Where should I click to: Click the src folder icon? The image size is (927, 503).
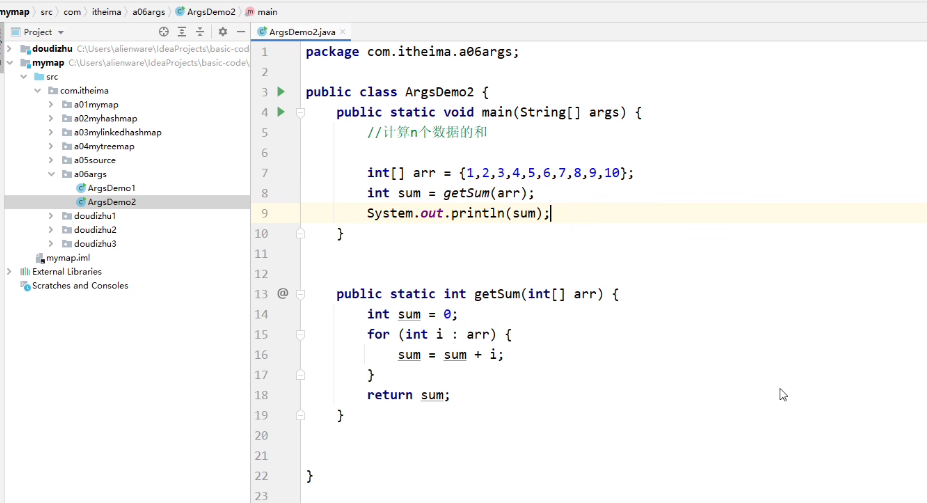coord(39,77)
